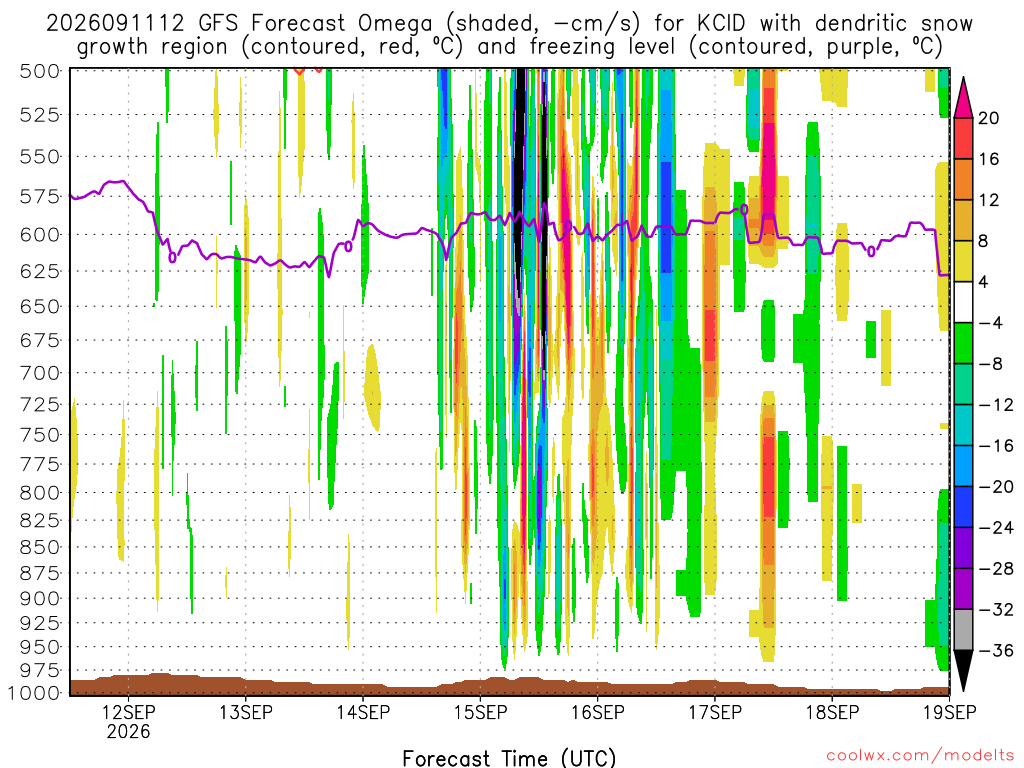The image size is (1024, 768).
Task: Click the black downward arrow below colorbar
Action: point(963,670)
